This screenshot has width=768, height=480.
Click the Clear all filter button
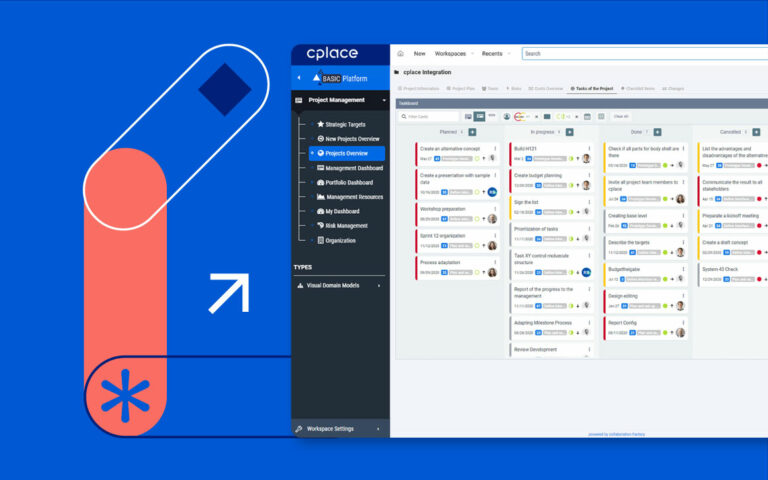[620, 117]
